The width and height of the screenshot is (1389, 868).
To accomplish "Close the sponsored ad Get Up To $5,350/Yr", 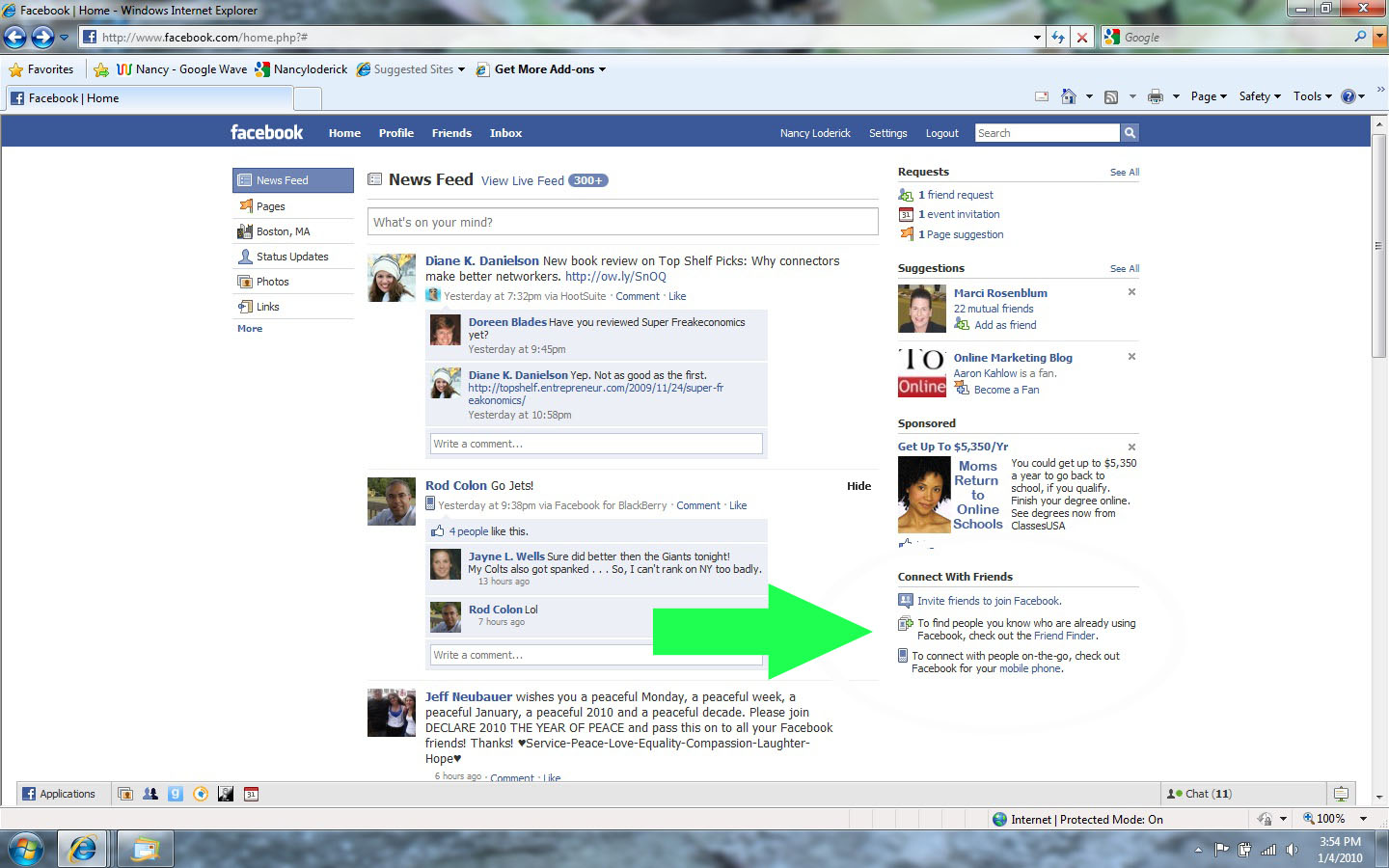I will (x=1131, y=447).
